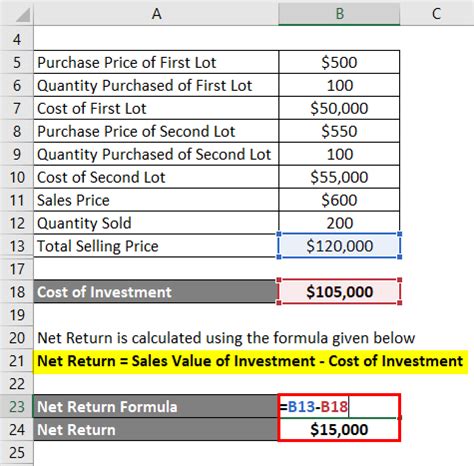Click 'Purchase Price of Second Lot' cell

(x=156, y=131)
